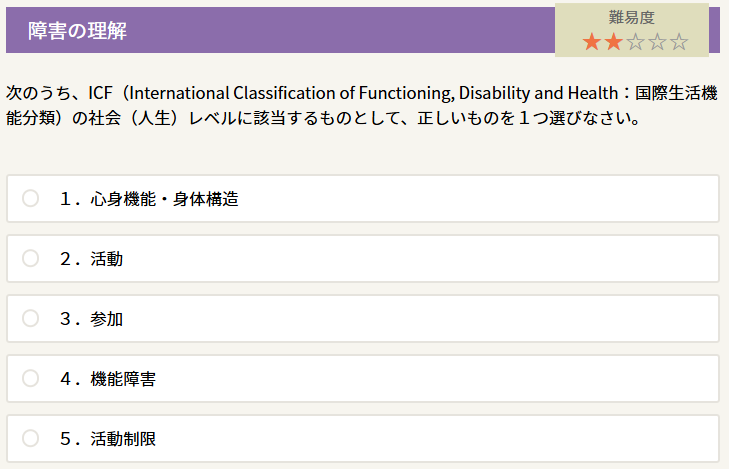The image size is (729, 469).
Task: Click the 難易度 label
Action: (631, 17)
